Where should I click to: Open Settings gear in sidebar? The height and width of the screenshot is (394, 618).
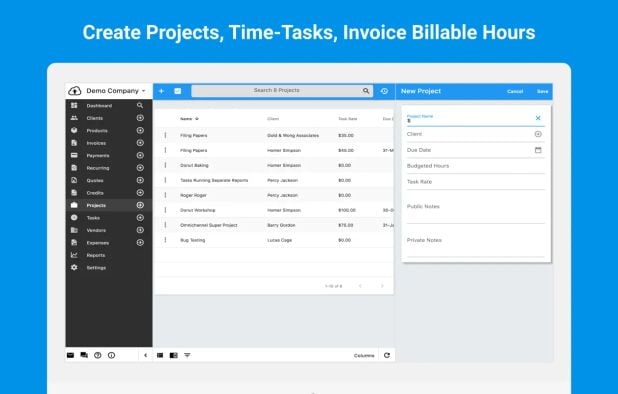point(74,267)
